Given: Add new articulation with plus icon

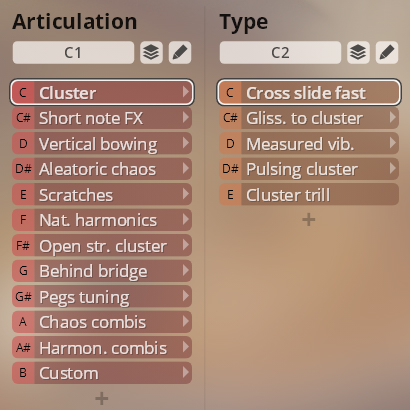Looking at the screenshot, I should (x=102, y=398).
